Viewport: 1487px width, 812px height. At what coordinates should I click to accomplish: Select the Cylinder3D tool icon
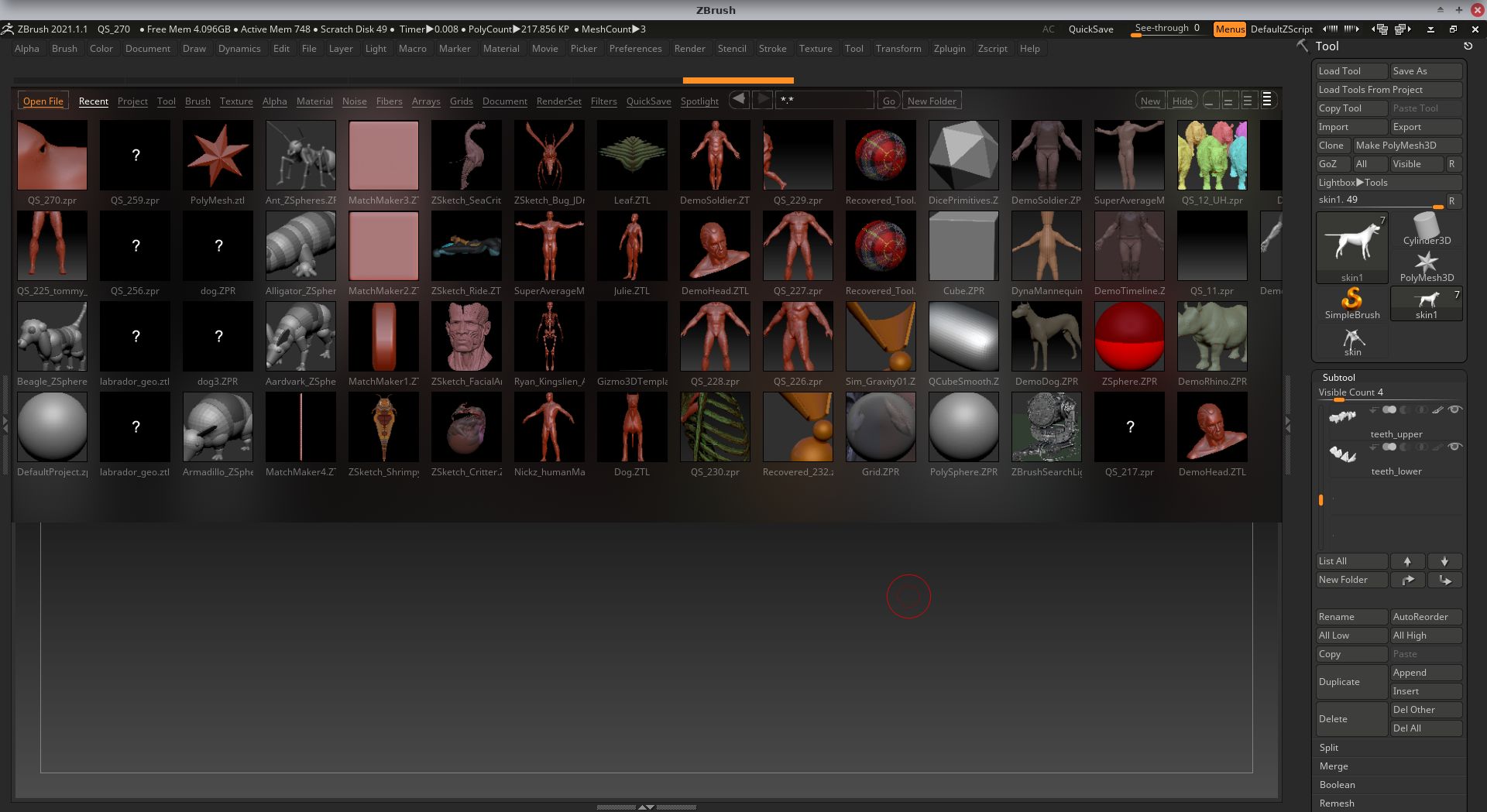[x=1427, y=229]
